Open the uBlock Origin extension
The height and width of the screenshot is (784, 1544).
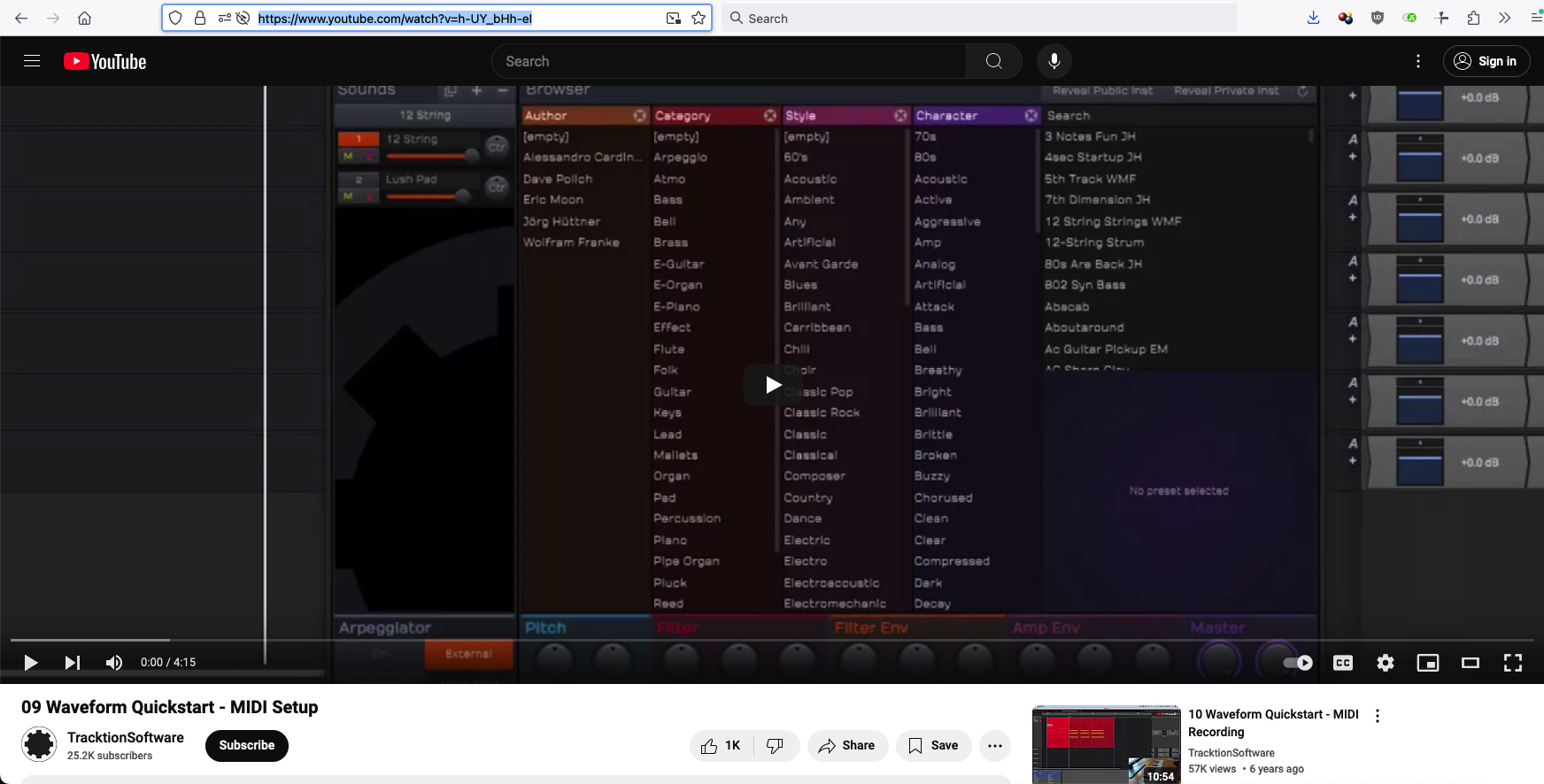click(x=1378, y=18)
